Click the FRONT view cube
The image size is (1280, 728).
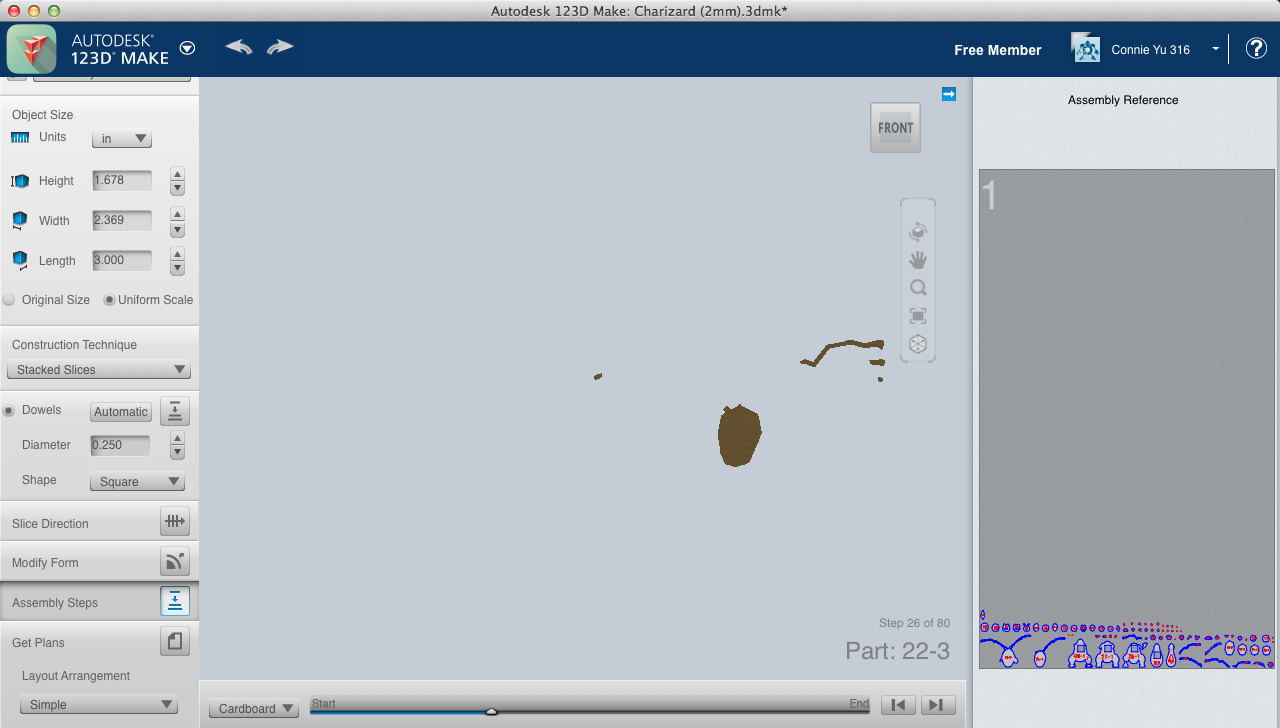coord(895,128)
